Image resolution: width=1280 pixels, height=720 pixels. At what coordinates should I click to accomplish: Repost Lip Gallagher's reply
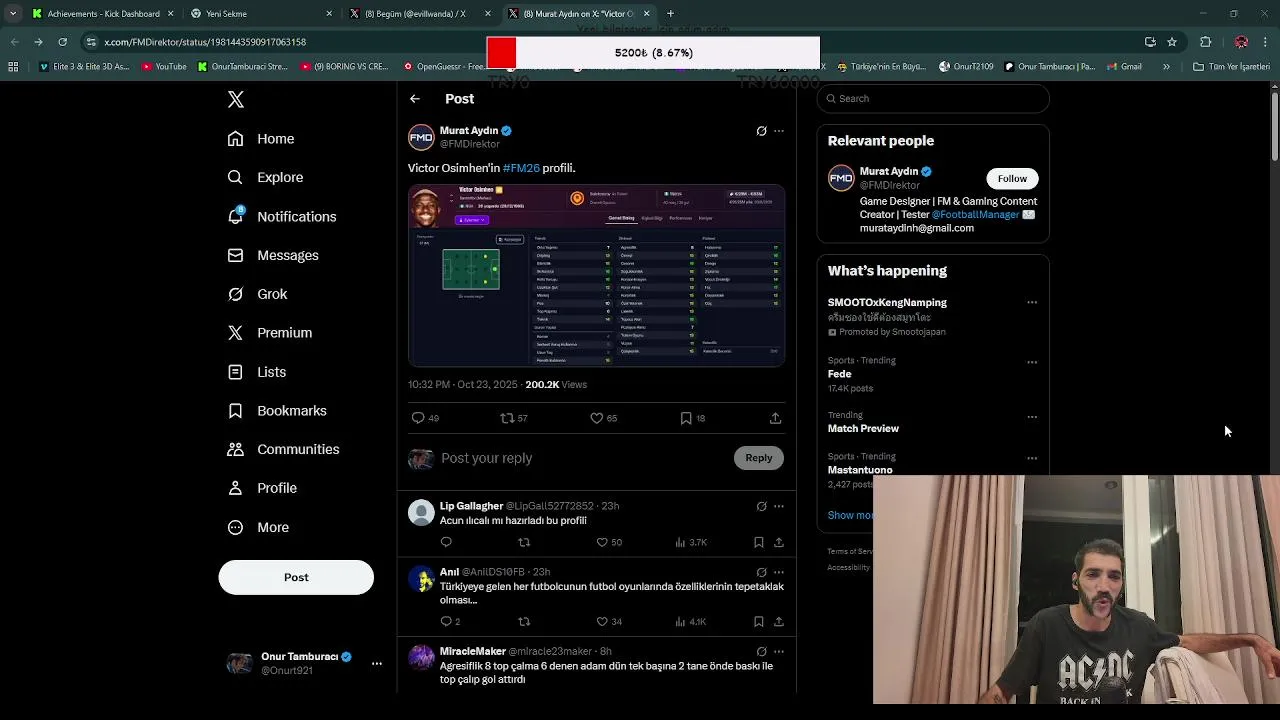pyautogui.click(x=524, y=542)
